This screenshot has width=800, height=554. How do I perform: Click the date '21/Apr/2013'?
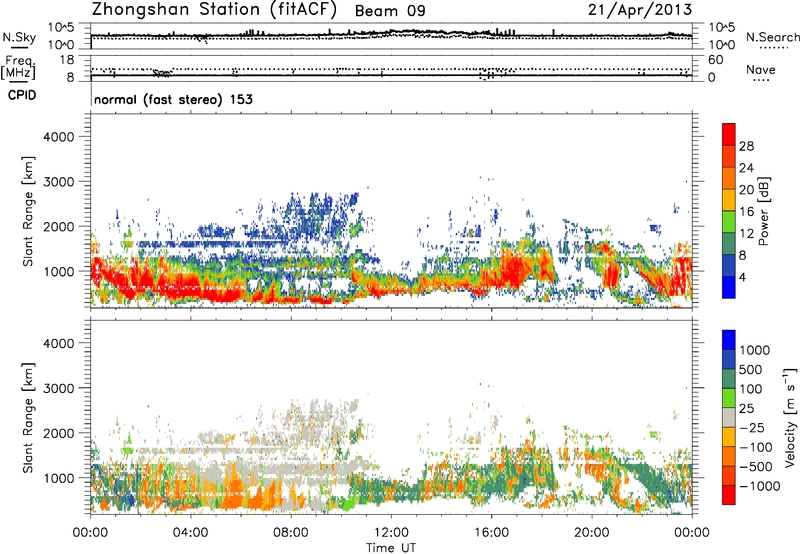click(x=640, y=10)
